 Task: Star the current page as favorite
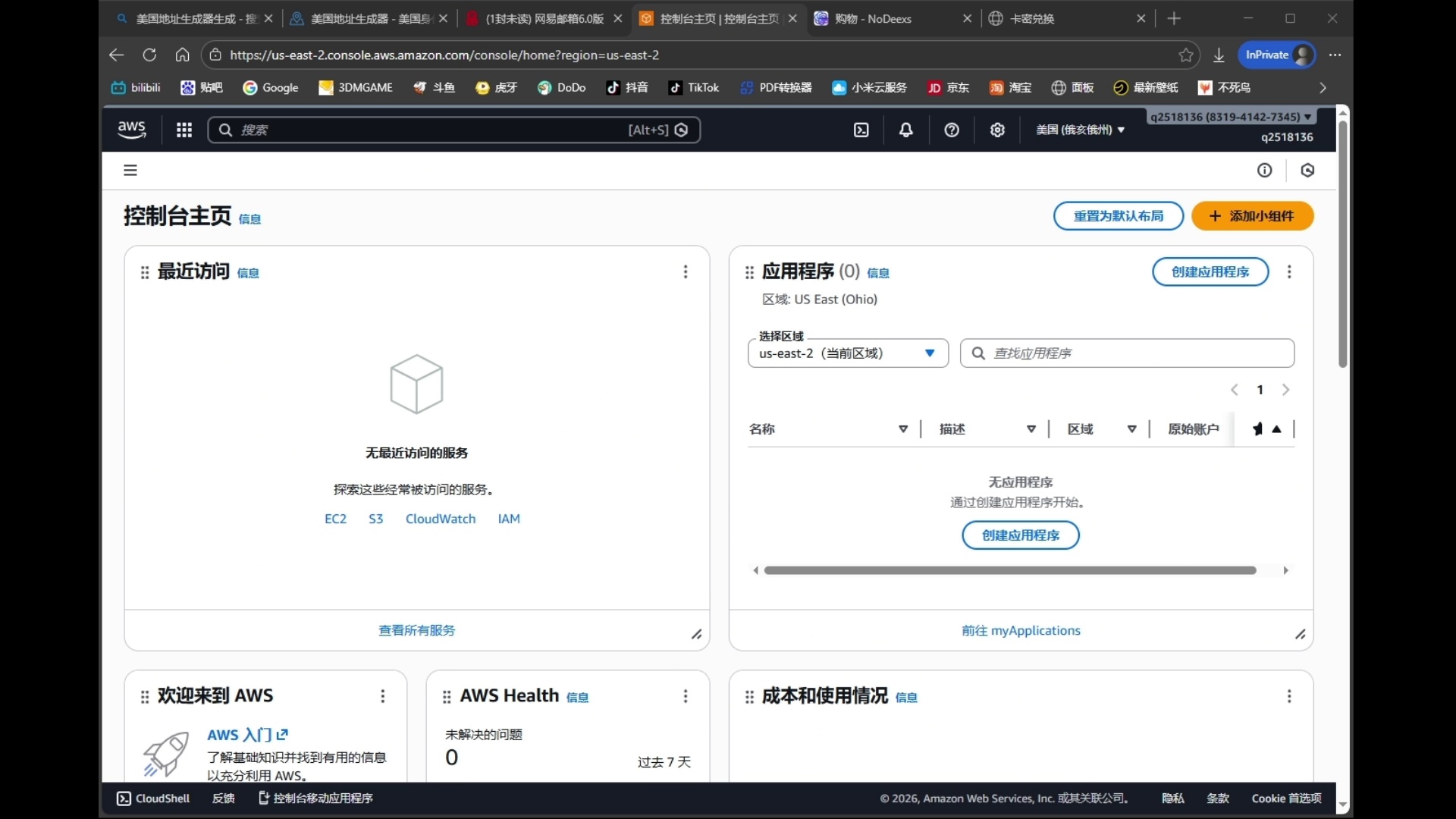click(1186, 55)
